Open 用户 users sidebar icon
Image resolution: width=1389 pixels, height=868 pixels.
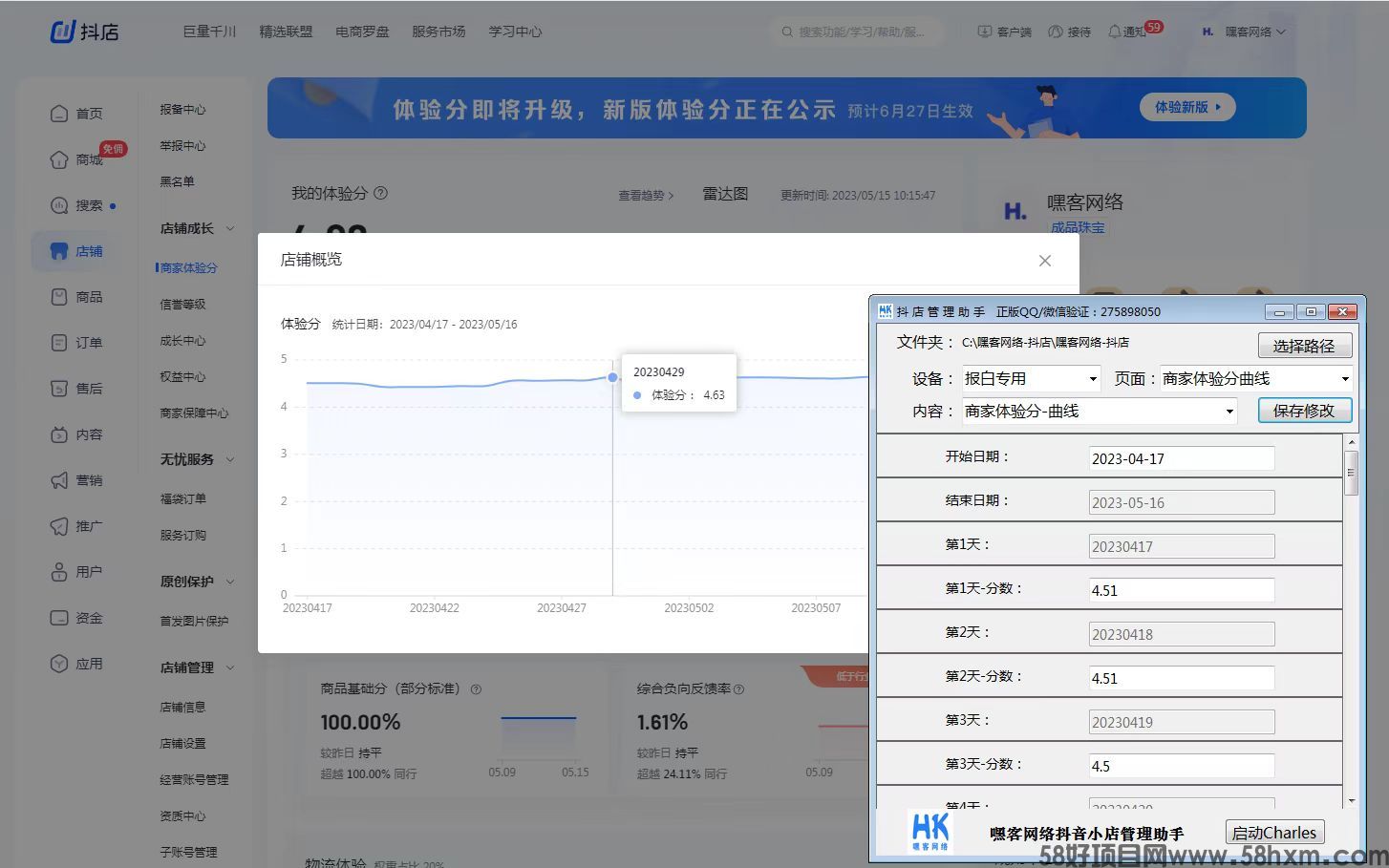59,572
